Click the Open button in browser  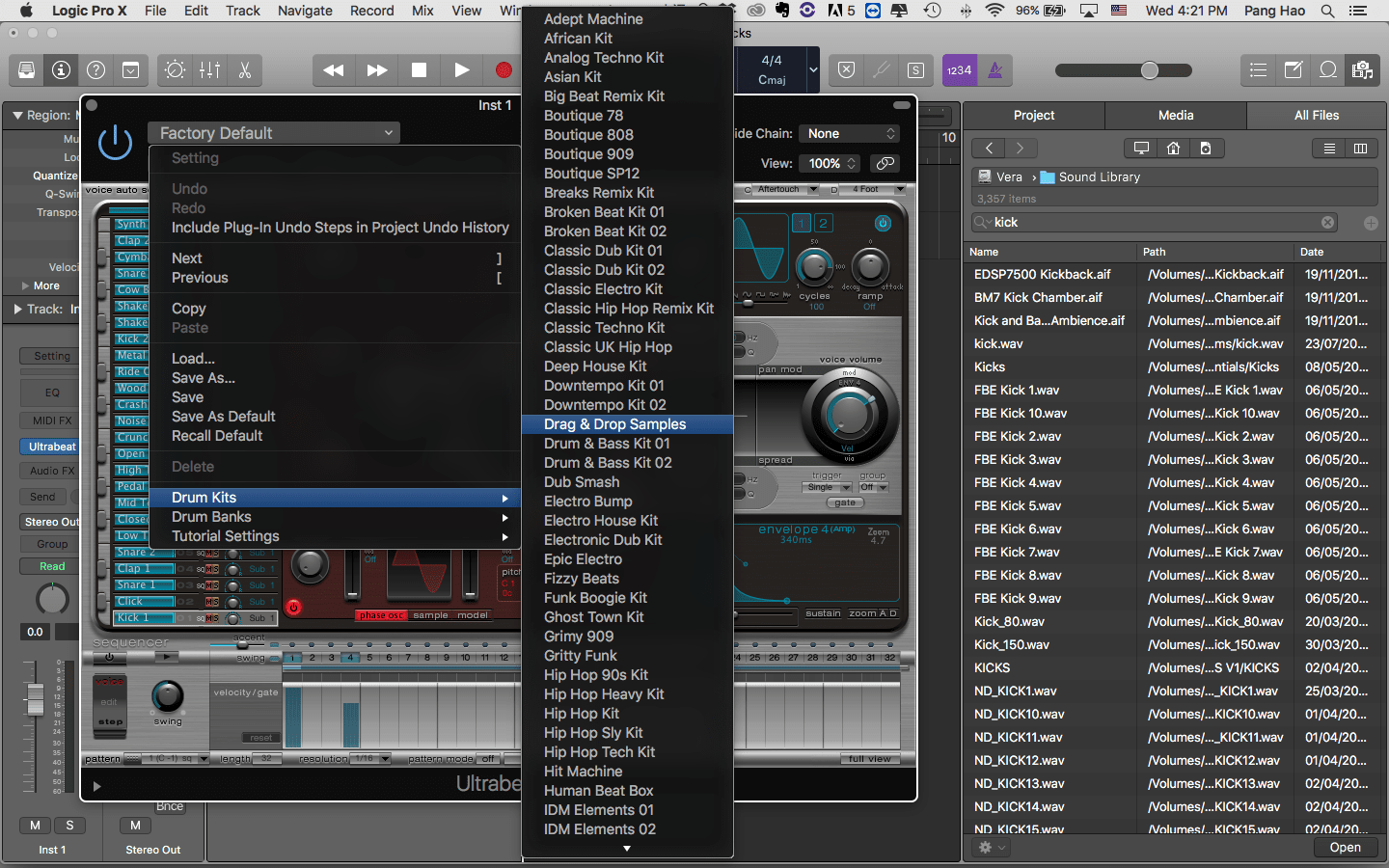pos(1345,848)
